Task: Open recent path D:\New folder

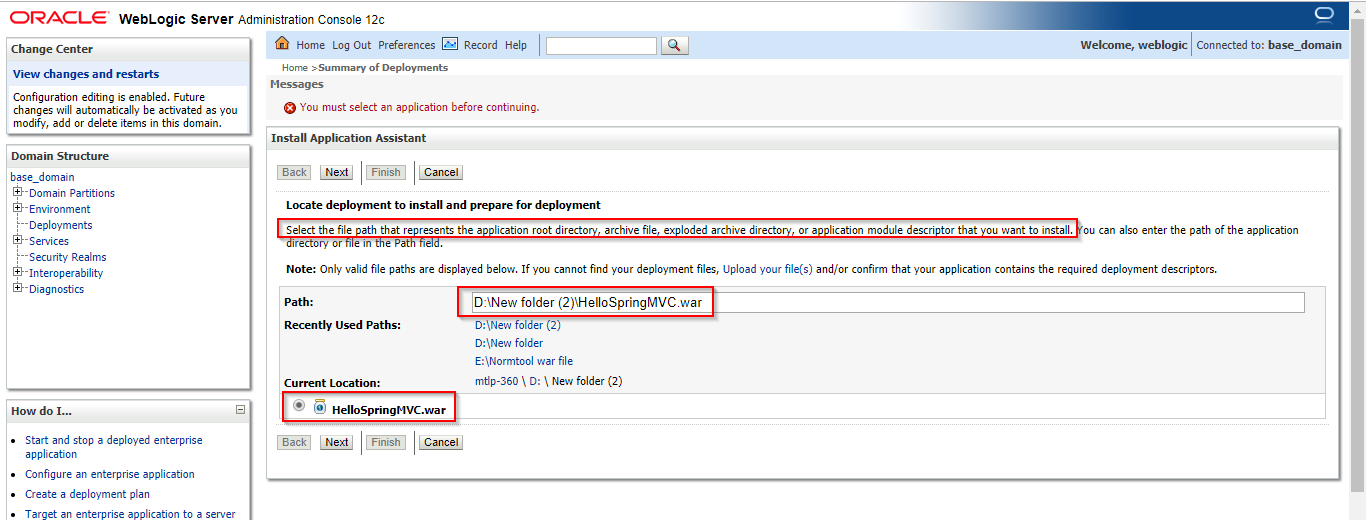Action: click(509, 343)
